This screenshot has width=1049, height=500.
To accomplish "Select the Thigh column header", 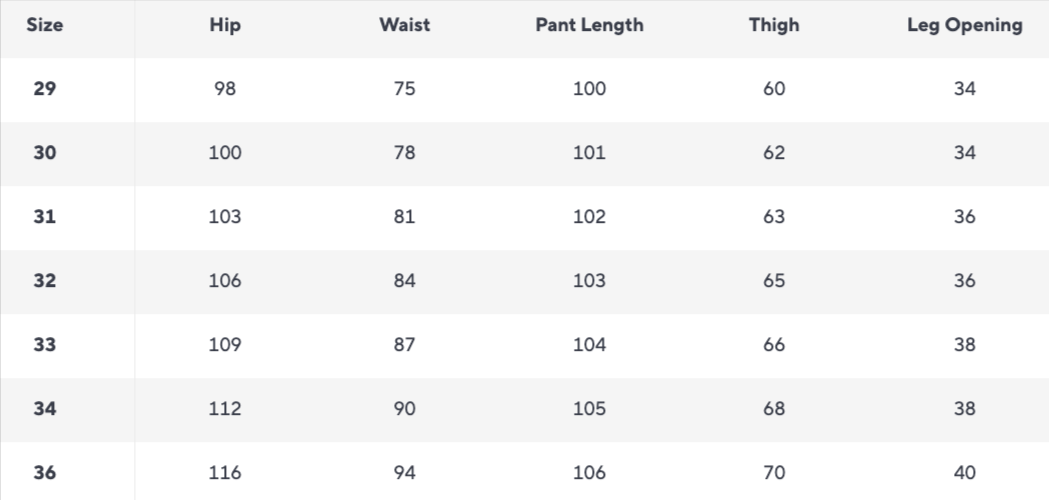I will pos(774,26).
